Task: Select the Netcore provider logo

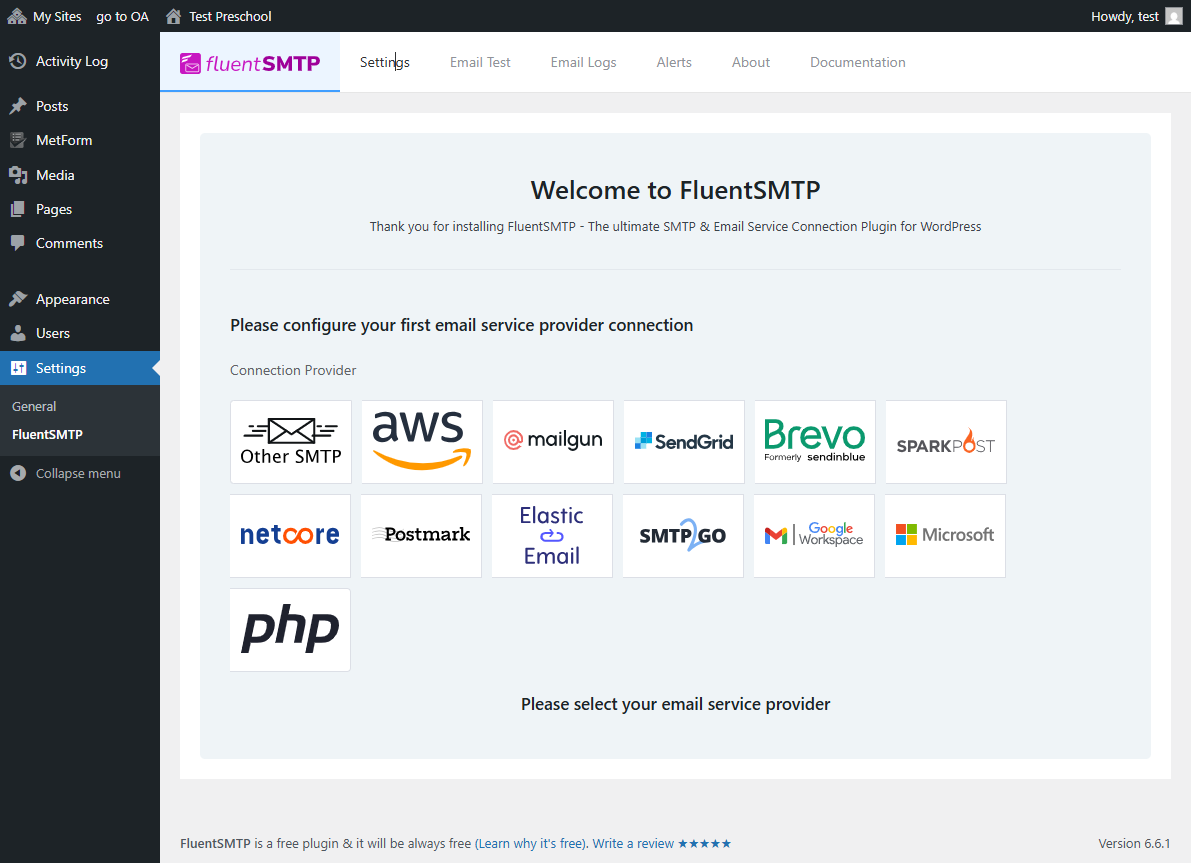Action: (290, 536)
